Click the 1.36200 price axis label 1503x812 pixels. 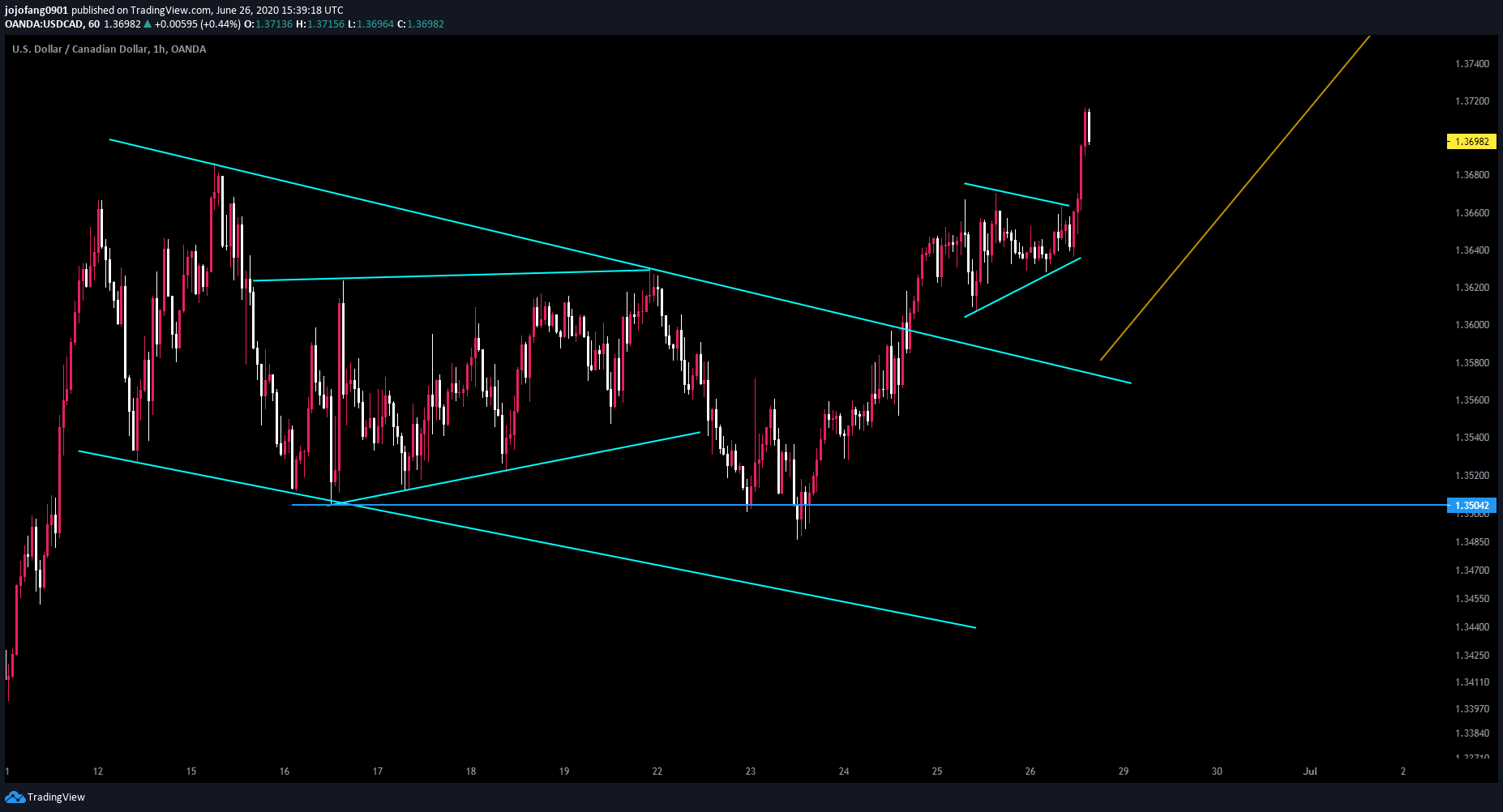(x=1472, y=288)
